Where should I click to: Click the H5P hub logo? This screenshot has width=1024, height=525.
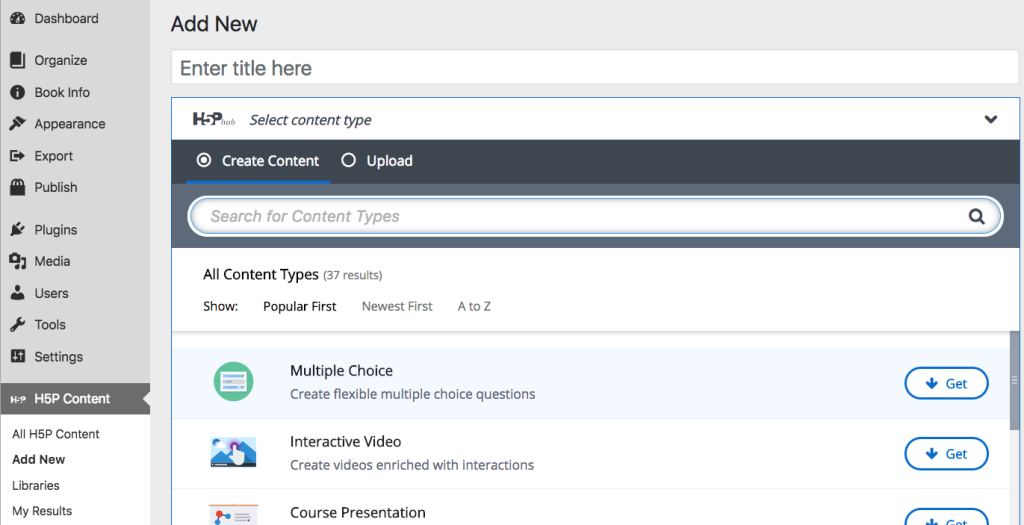214,119
